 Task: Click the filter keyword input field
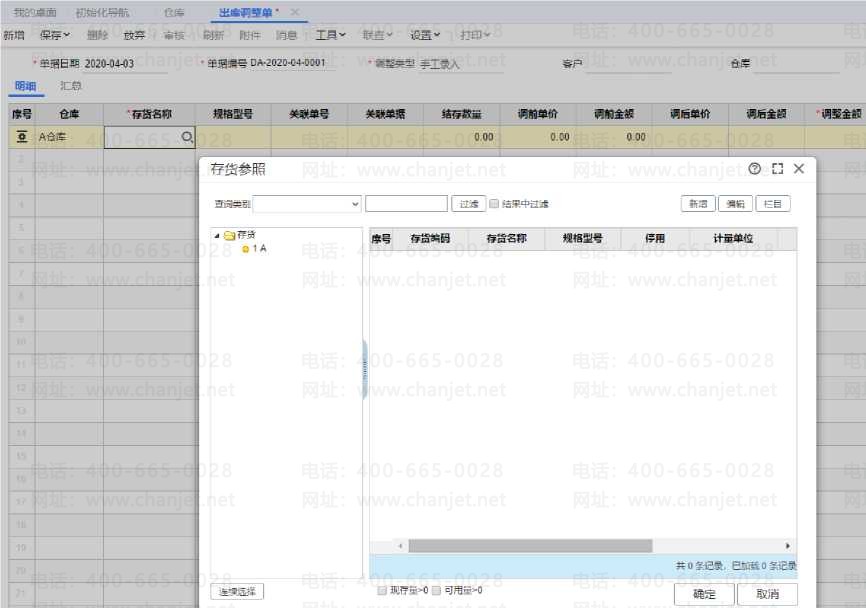click(406, 204)
